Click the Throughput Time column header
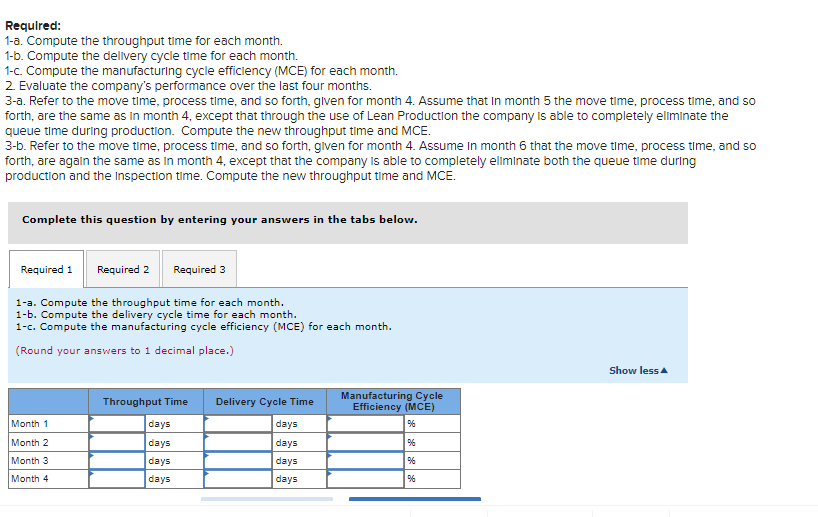The width and height of the screenshot is (818, 517). coord(146,402)
